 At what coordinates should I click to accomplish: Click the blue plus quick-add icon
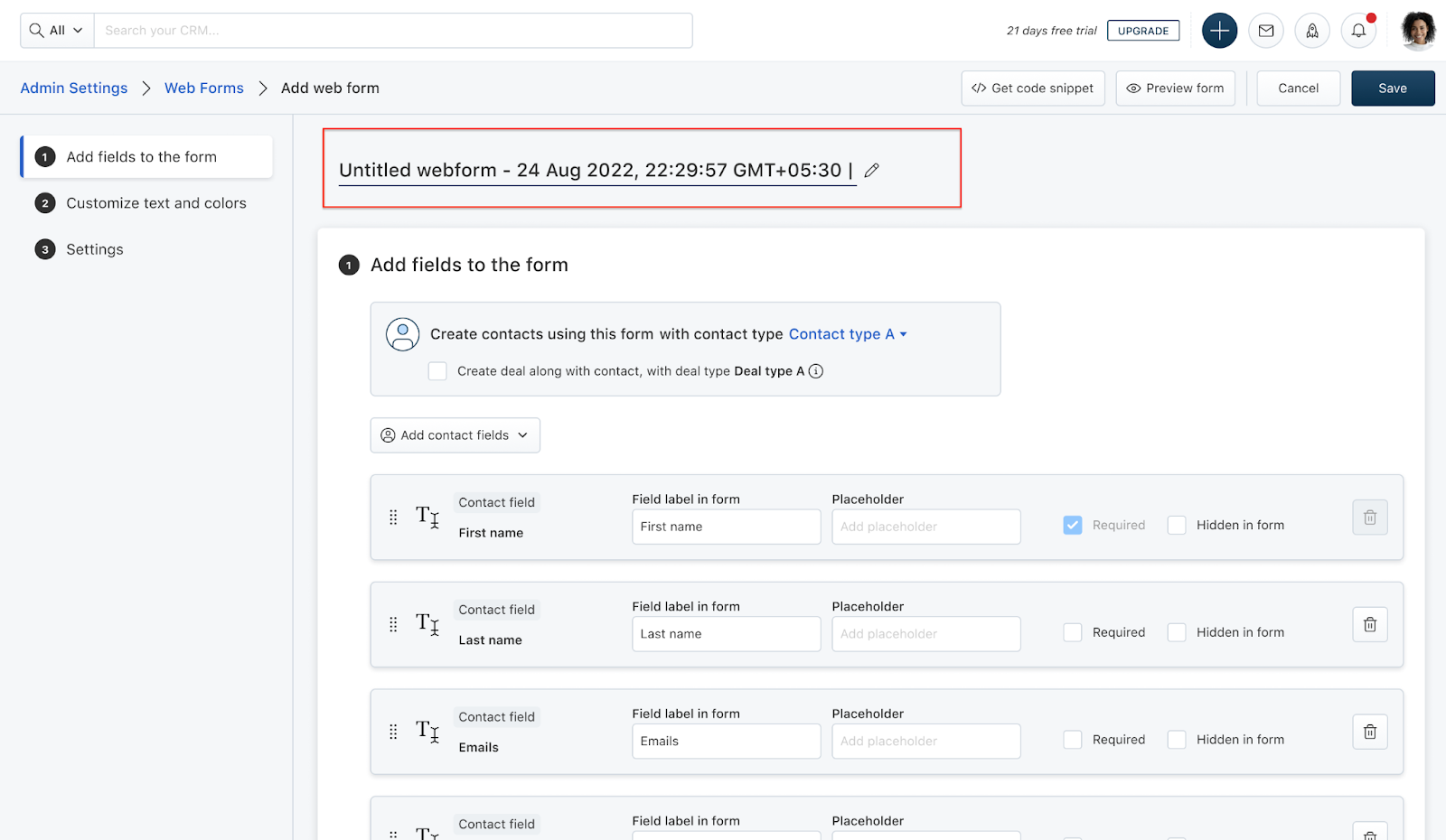pyautogui.click(x=1219, y=31)
